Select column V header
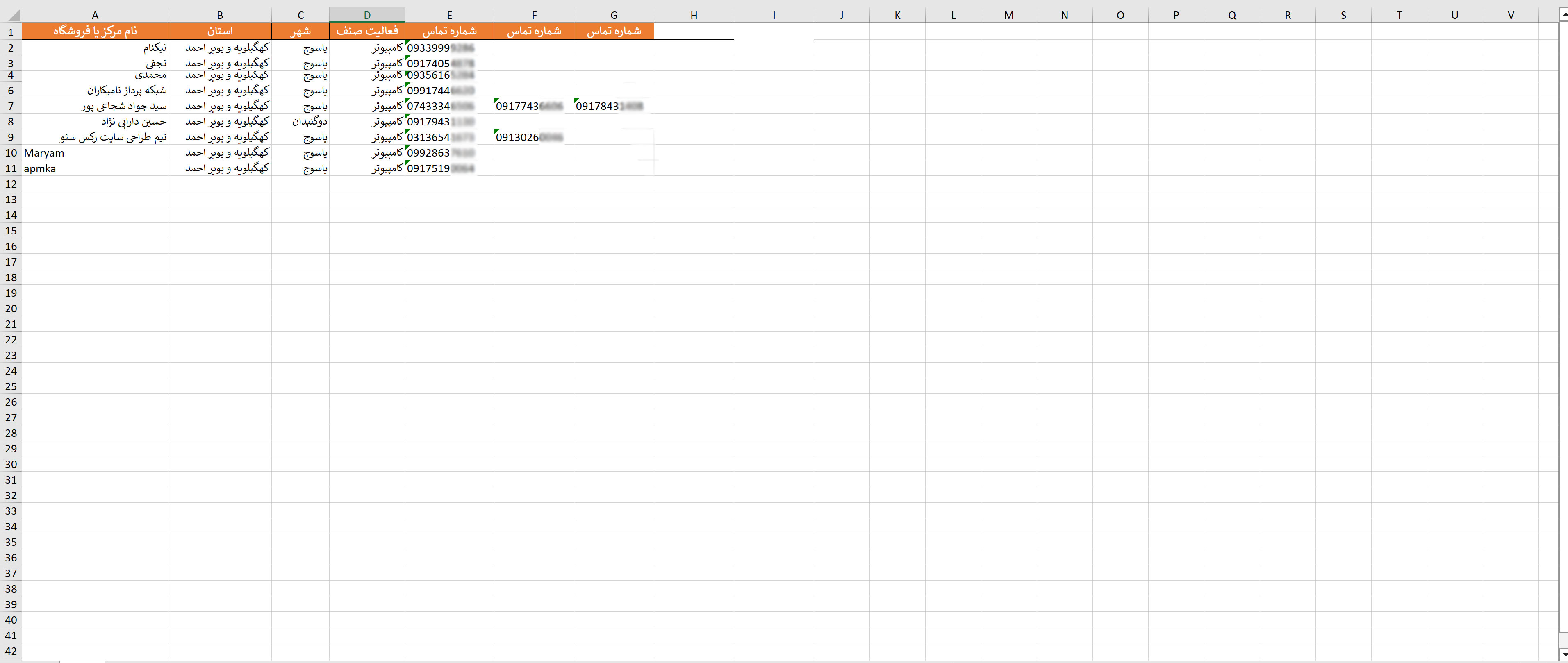The height and width of the screenshot is (663, 1568). pos(1511,15)
